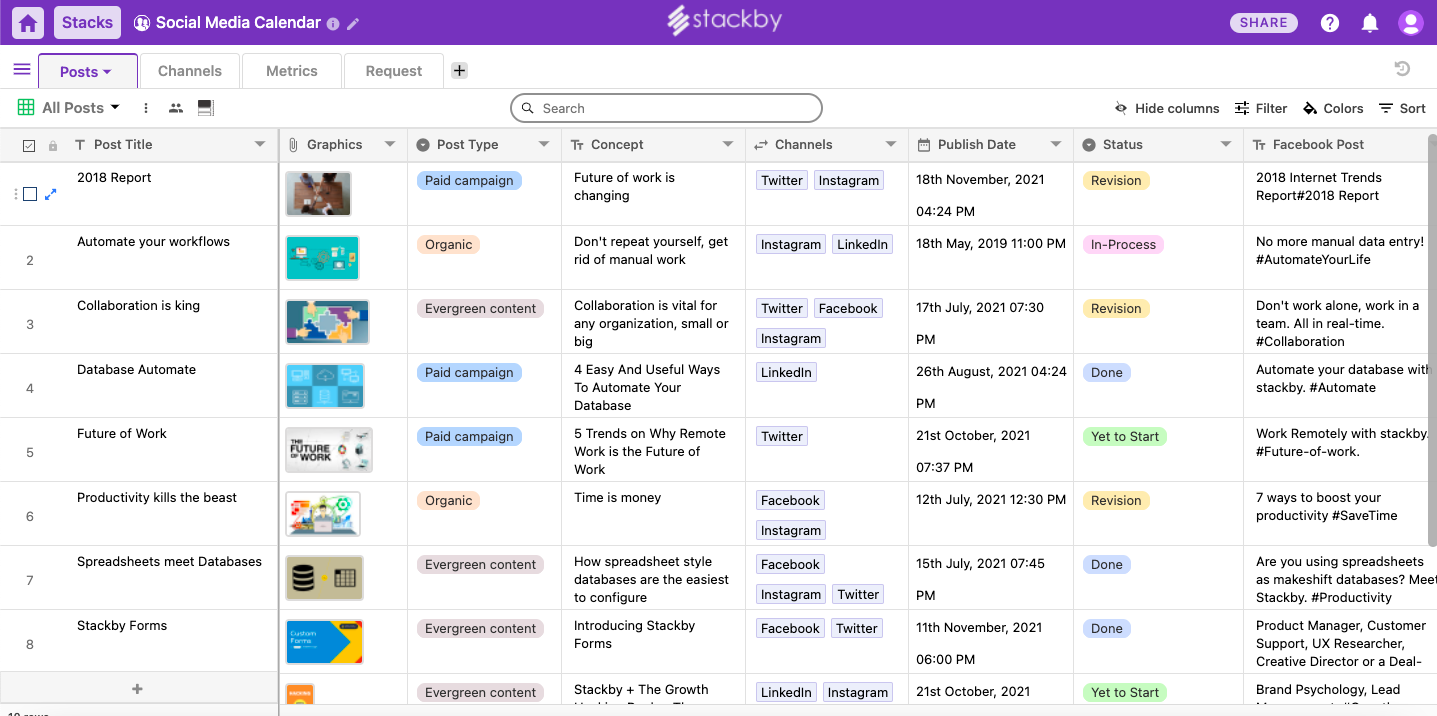Open Status column dropdown arrow
Viewport: 1437px width, 716px height.
pos(1226,145)
